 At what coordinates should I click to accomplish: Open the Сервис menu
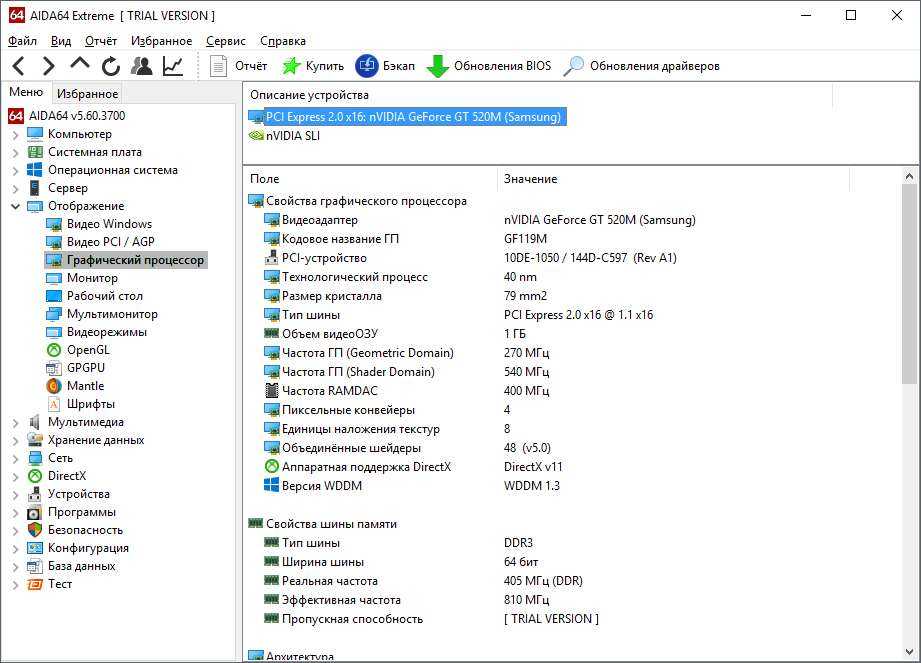click(226, 41)
